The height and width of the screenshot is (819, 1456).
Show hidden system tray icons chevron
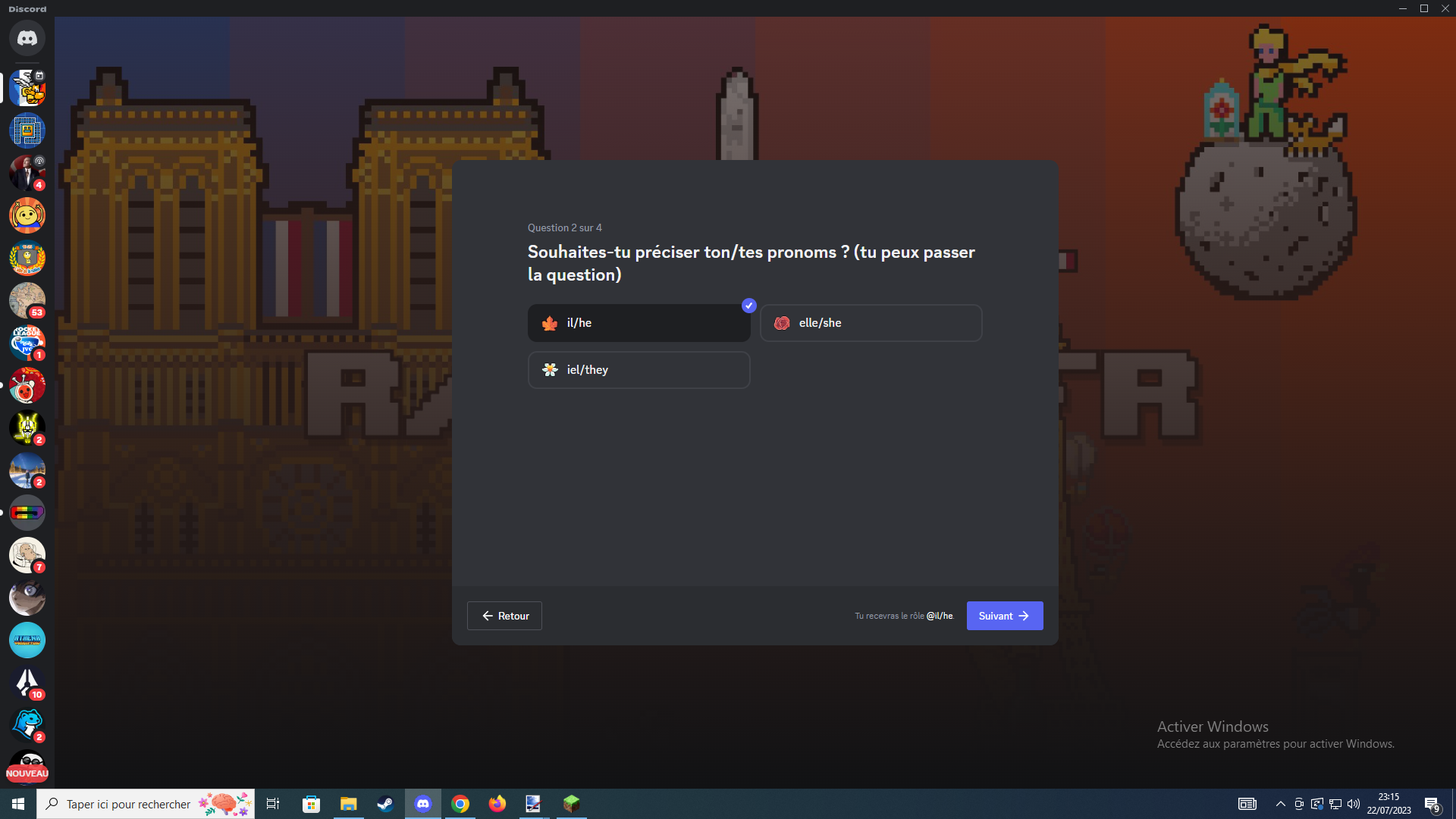point(1280,804)
